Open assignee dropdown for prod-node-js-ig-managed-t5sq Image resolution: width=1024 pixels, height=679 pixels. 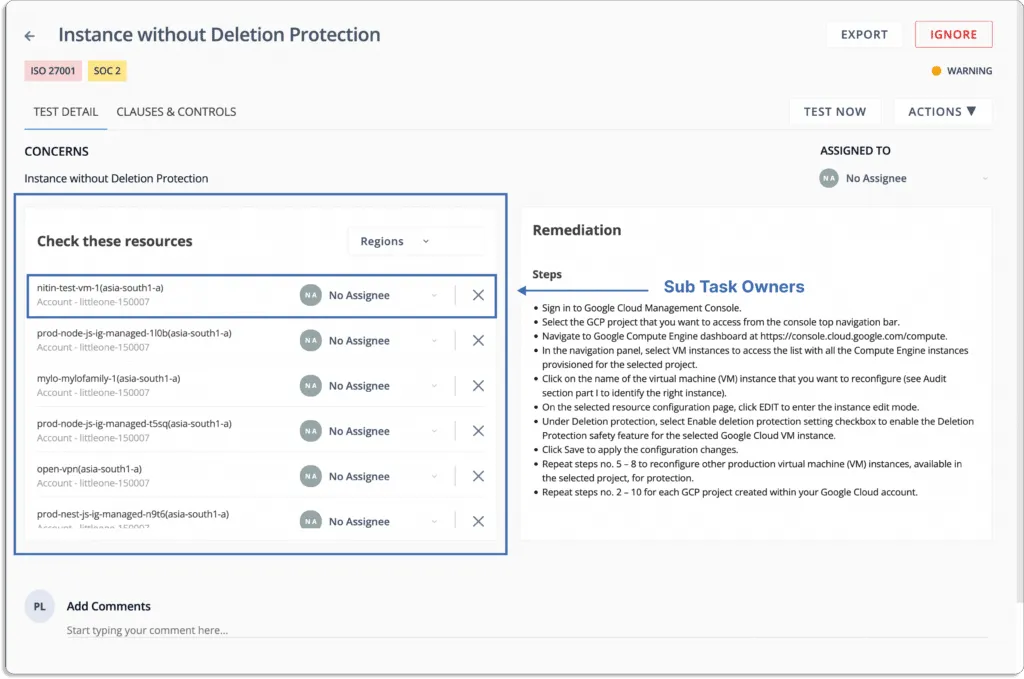tap(434, 431)
